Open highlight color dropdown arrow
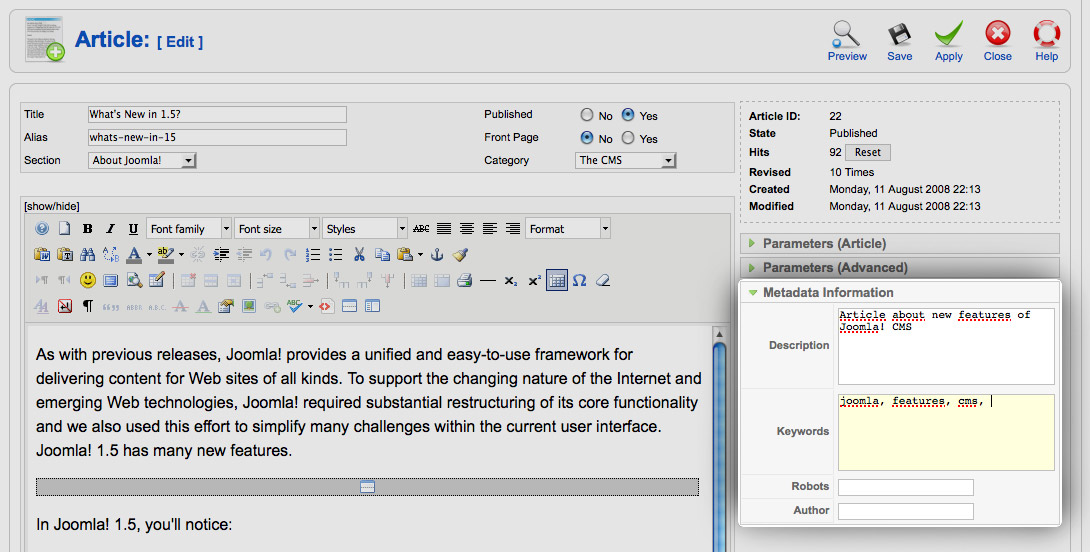This screenshot has width=1090, height=552. coord(181,254)
